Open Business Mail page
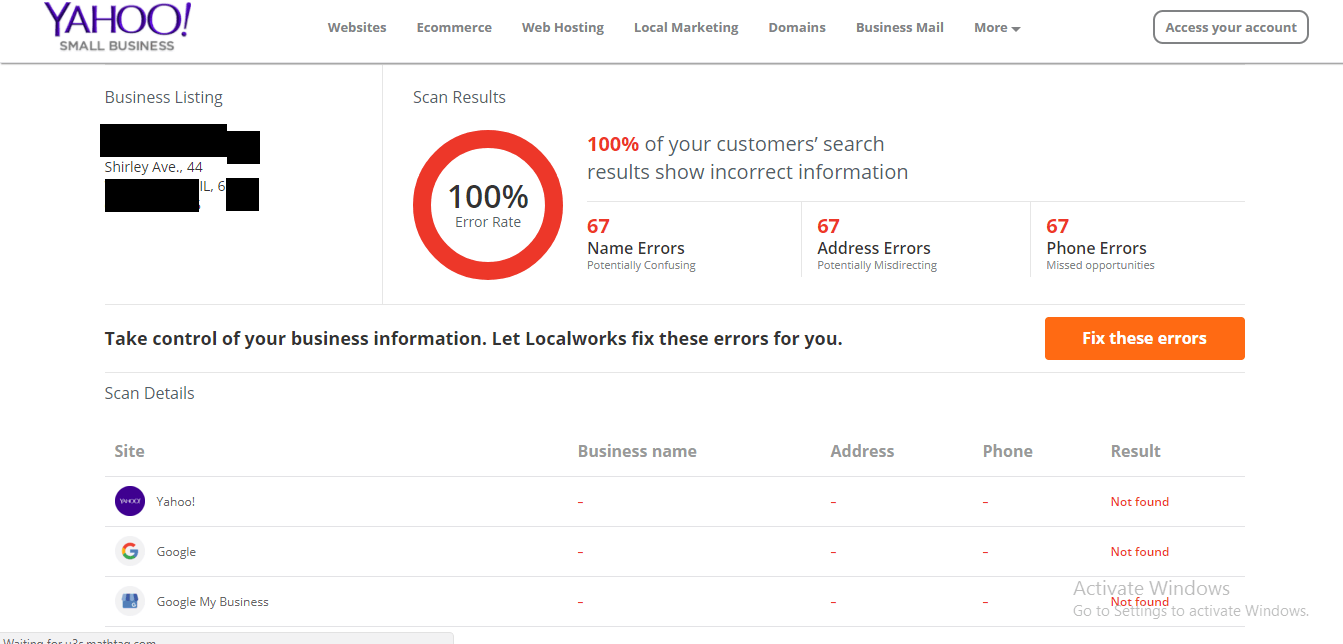Image resolution: width=1343 pixels, height=644 pixels. point(900,27)
